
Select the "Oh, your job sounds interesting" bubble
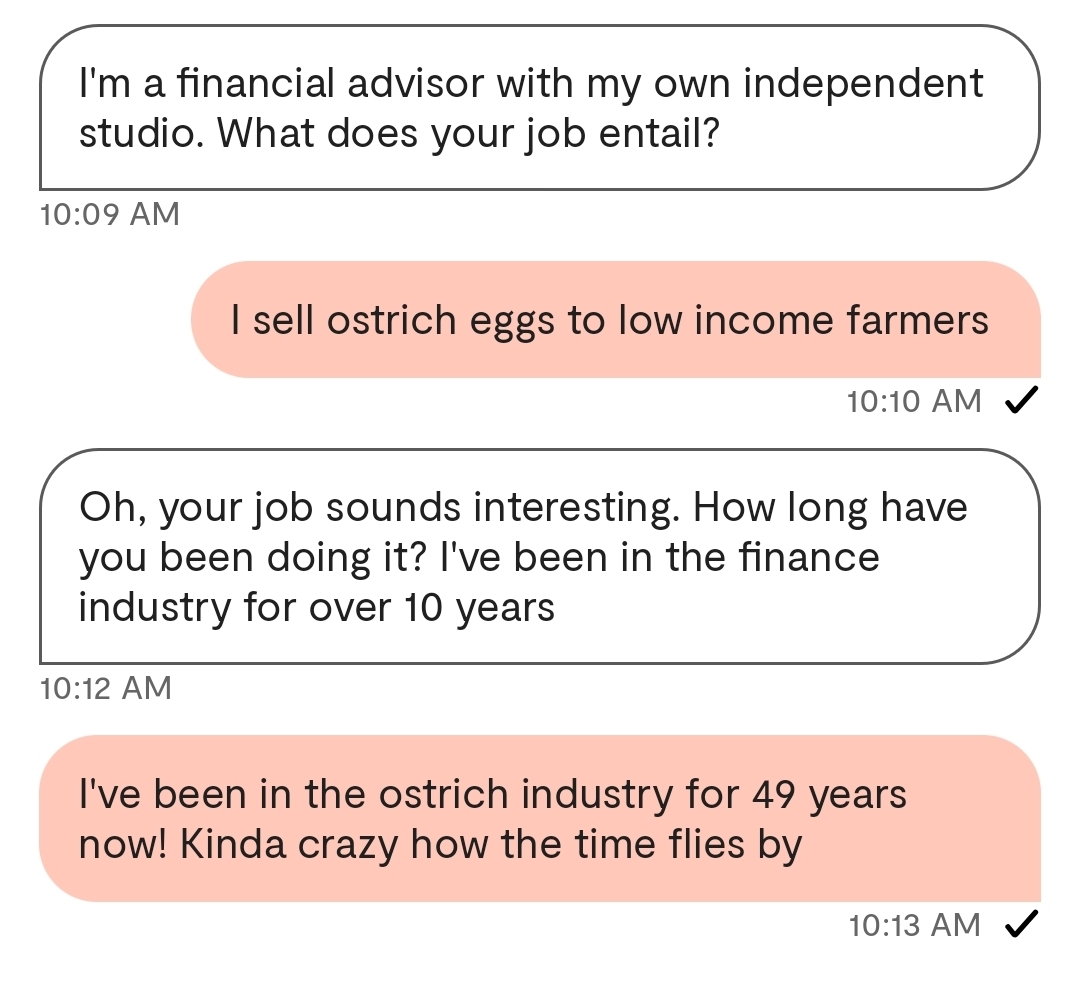pyautogui.click(x=540, y=557)
